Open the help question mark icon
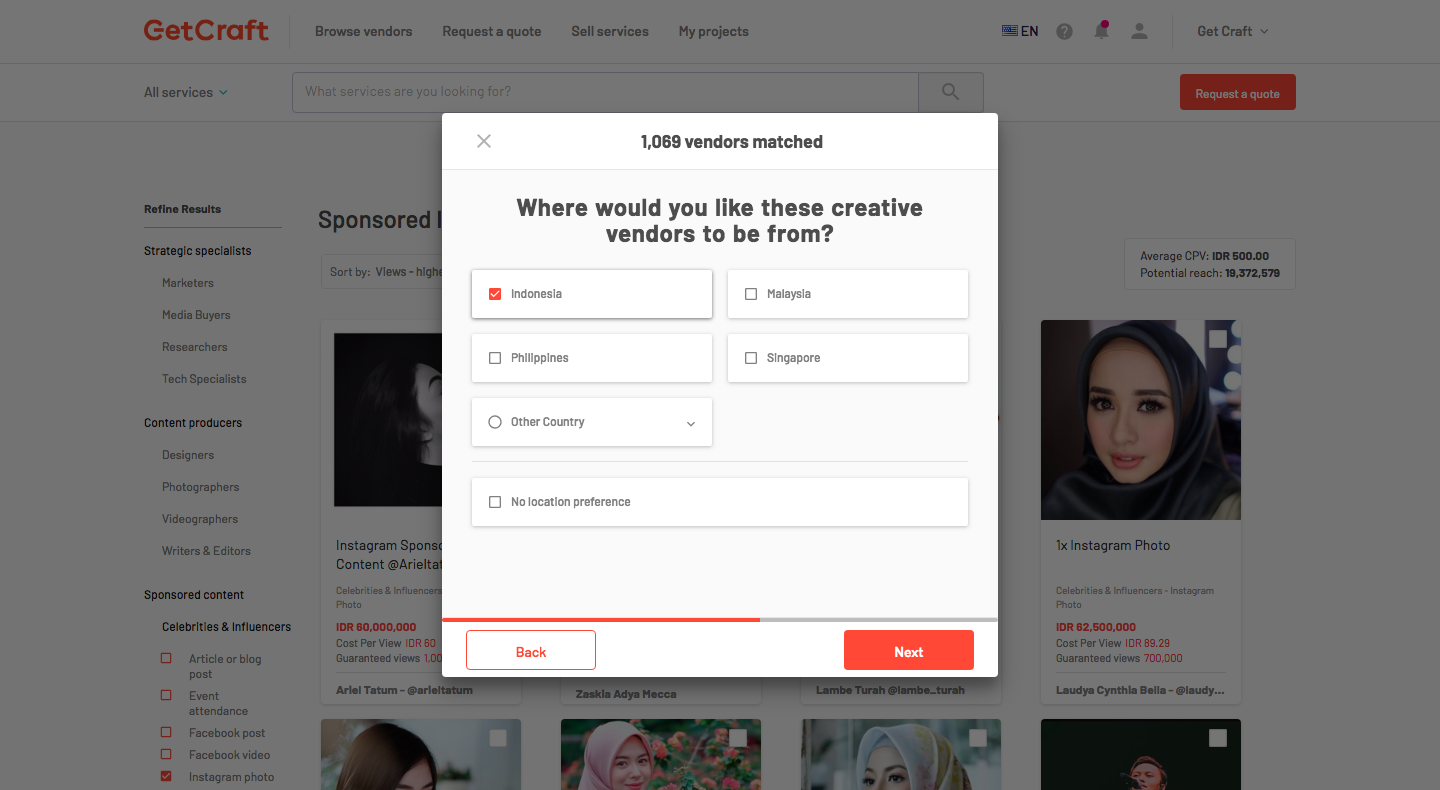Screen dimensions: 1440x790 point(1064,31)
